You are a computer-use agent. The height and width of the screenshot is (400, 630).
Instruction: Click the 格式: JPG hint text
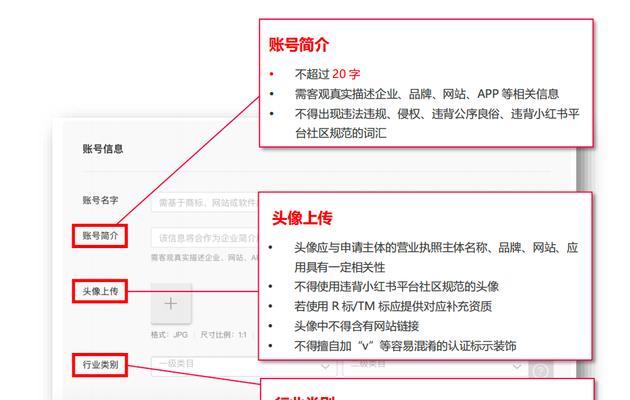pyautogui.click(x=170, y=335)
